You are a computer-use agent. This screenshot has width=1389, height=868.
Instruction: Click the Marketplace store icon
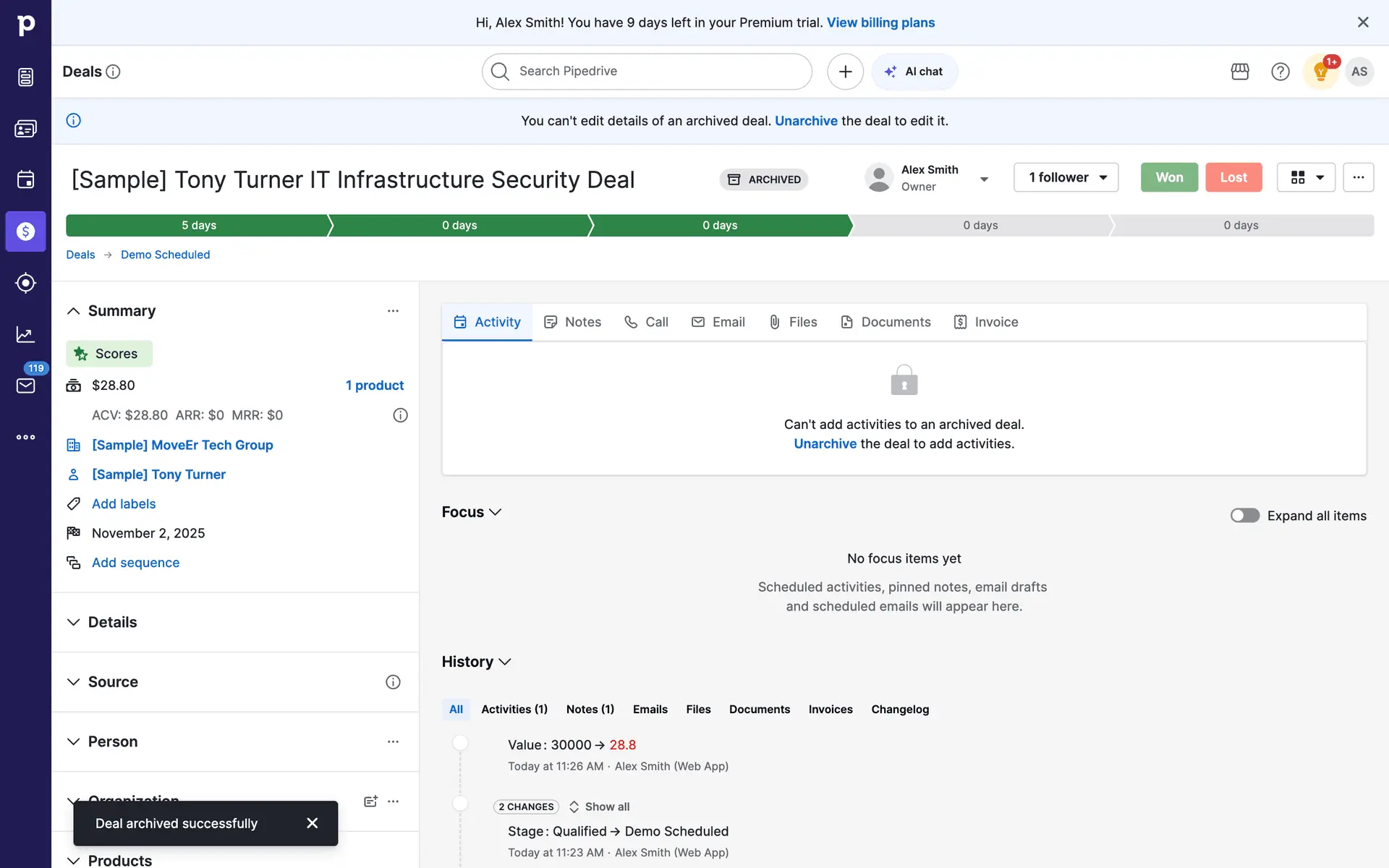1240,72
